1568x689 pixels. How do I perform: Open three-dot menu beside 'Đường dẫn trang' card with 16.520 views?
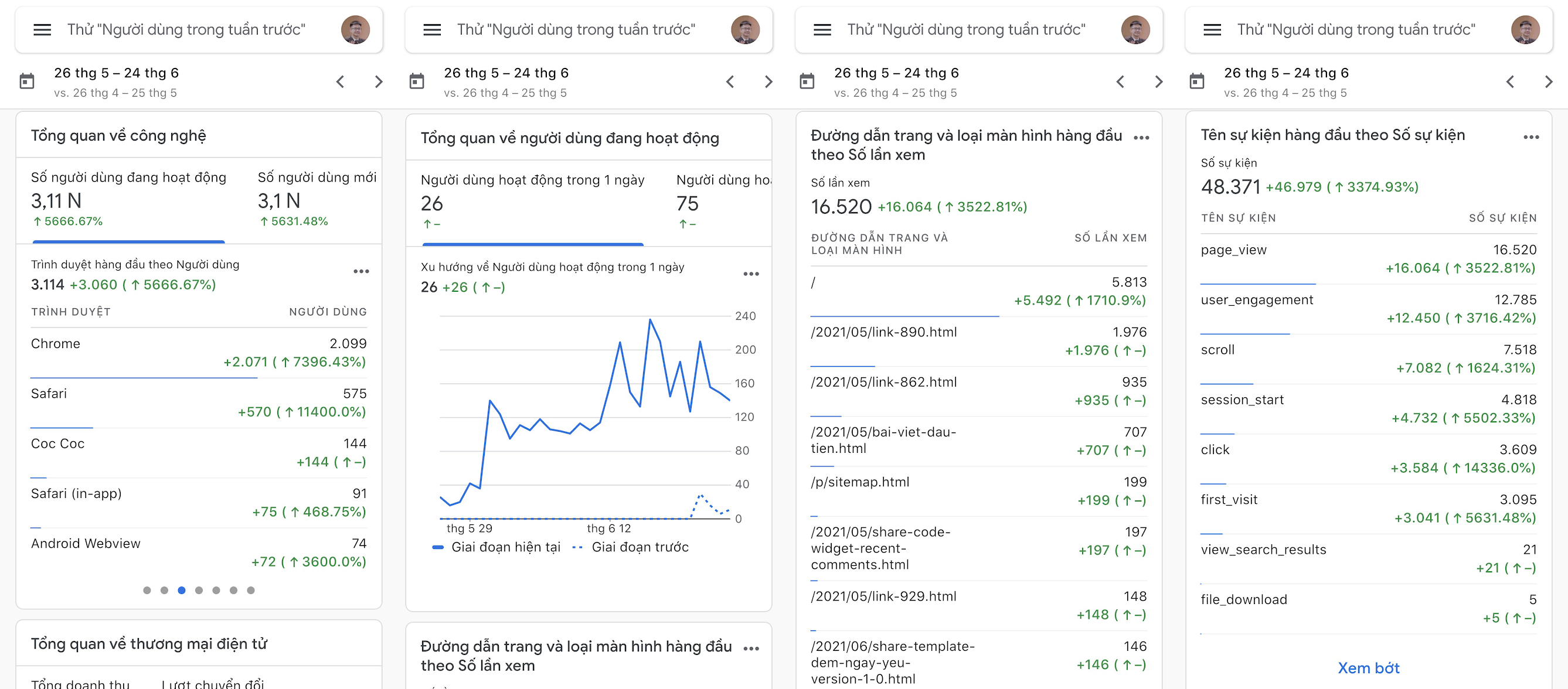pyautogui.click(x=1142, y=138)
